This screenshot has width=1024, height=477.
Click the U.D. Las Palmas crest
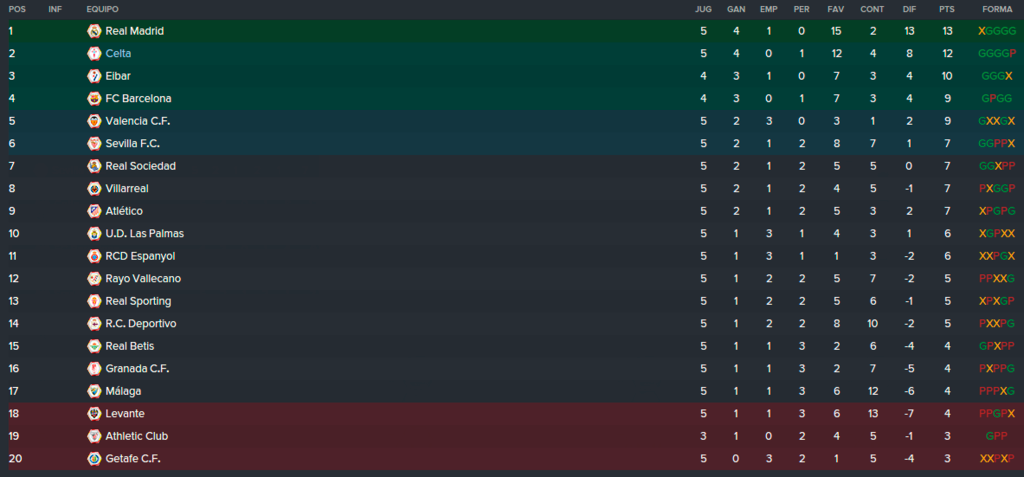click(94, 234)
